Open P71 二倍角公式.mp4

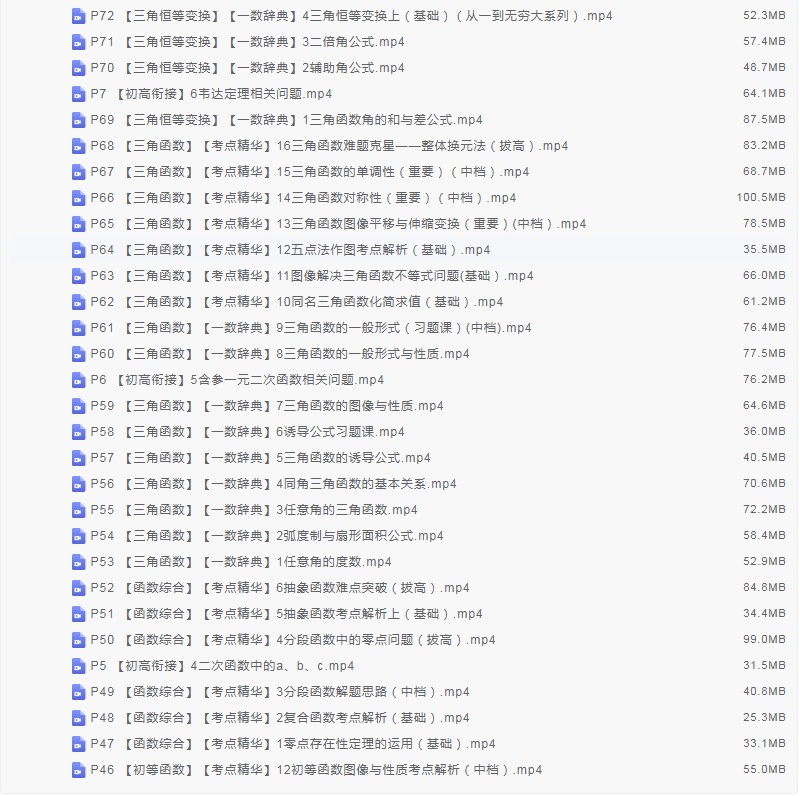[247, 42]
